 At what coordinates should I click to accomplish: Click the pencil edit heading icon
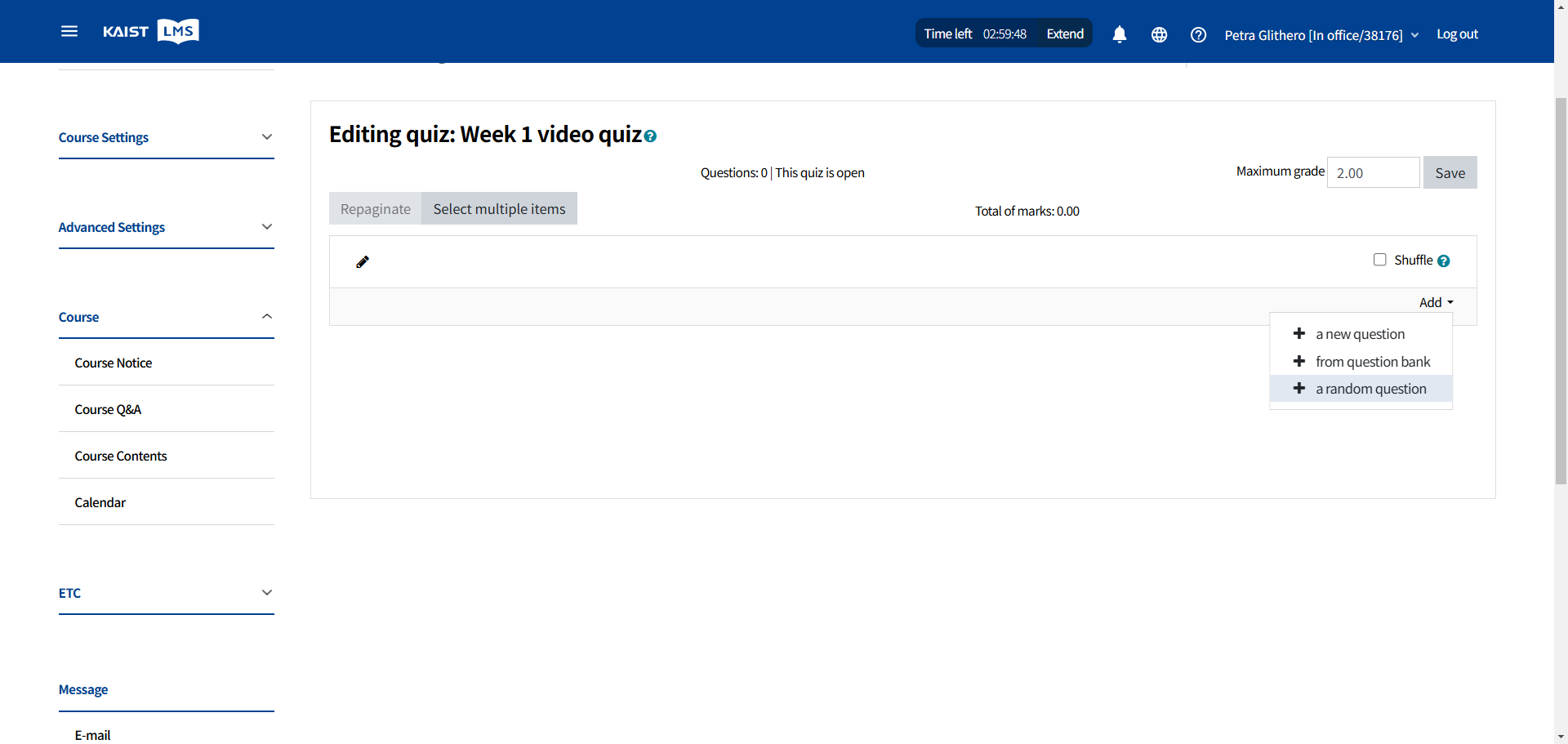click(363, 262)
